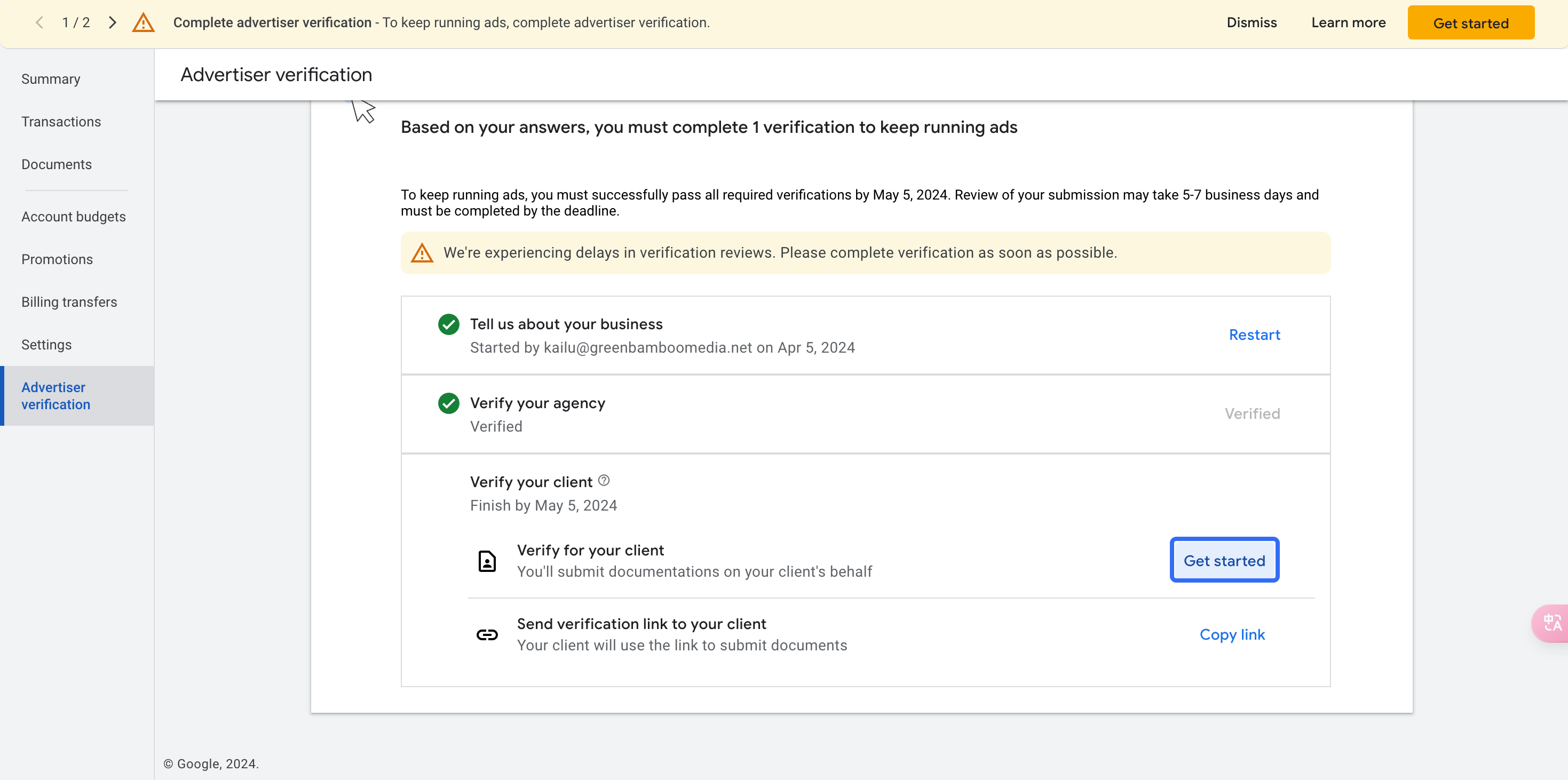The image size is (1568, 780).
Task: Open Summary in the sidebar
Action: click(51, 79)
